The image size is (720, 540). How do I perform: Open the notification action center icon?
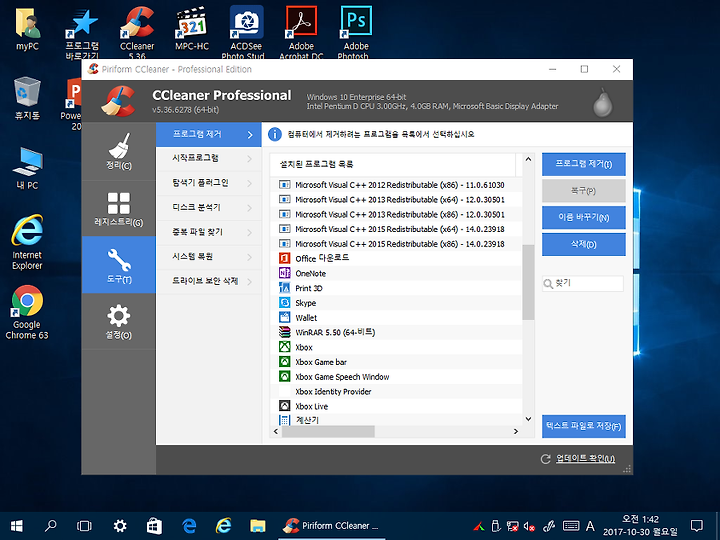click(697, 526)
